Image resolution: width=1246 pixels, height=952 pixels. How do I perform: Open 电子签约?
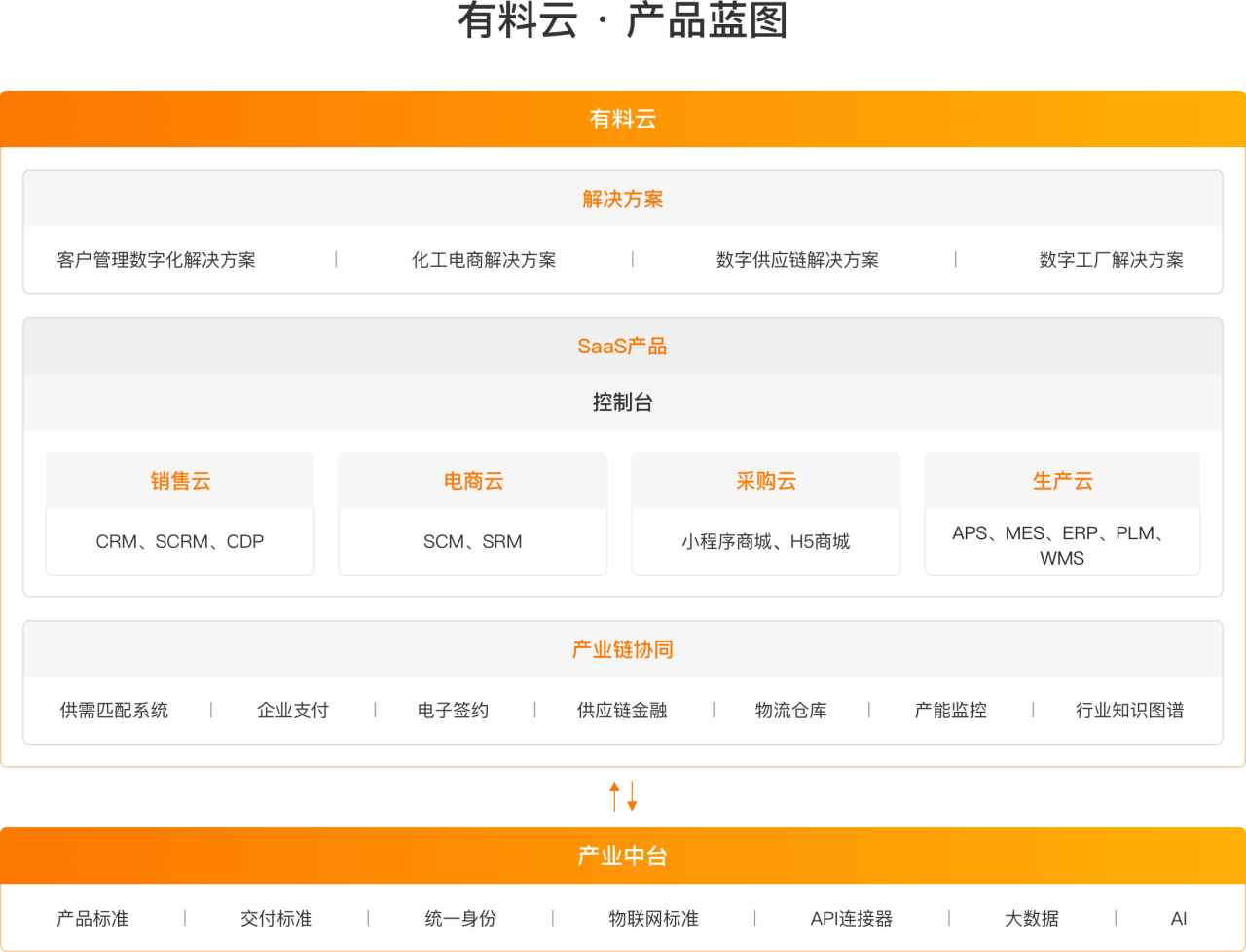454,711
